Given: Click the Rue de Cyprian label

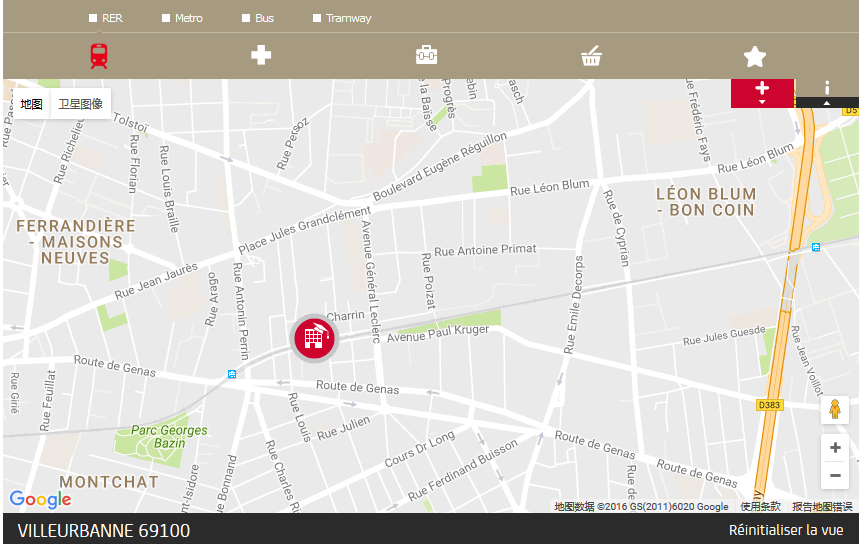Looking at the screenshot, I should (x=616, y=228).
